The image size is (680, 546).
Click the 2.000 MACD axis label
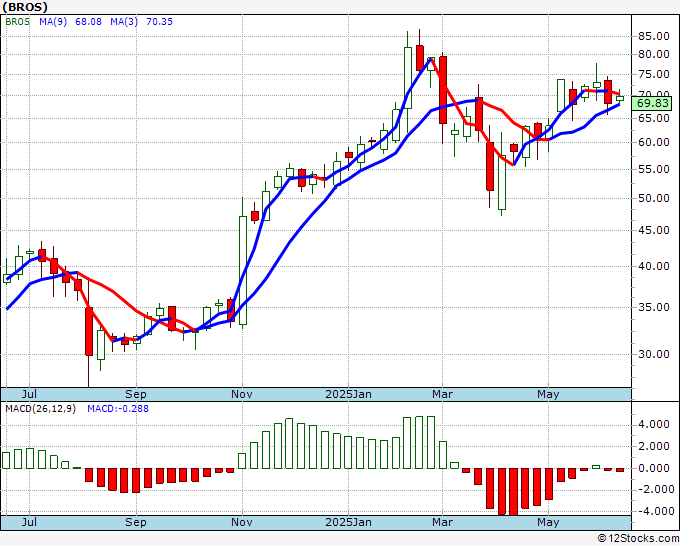[656, 446]
